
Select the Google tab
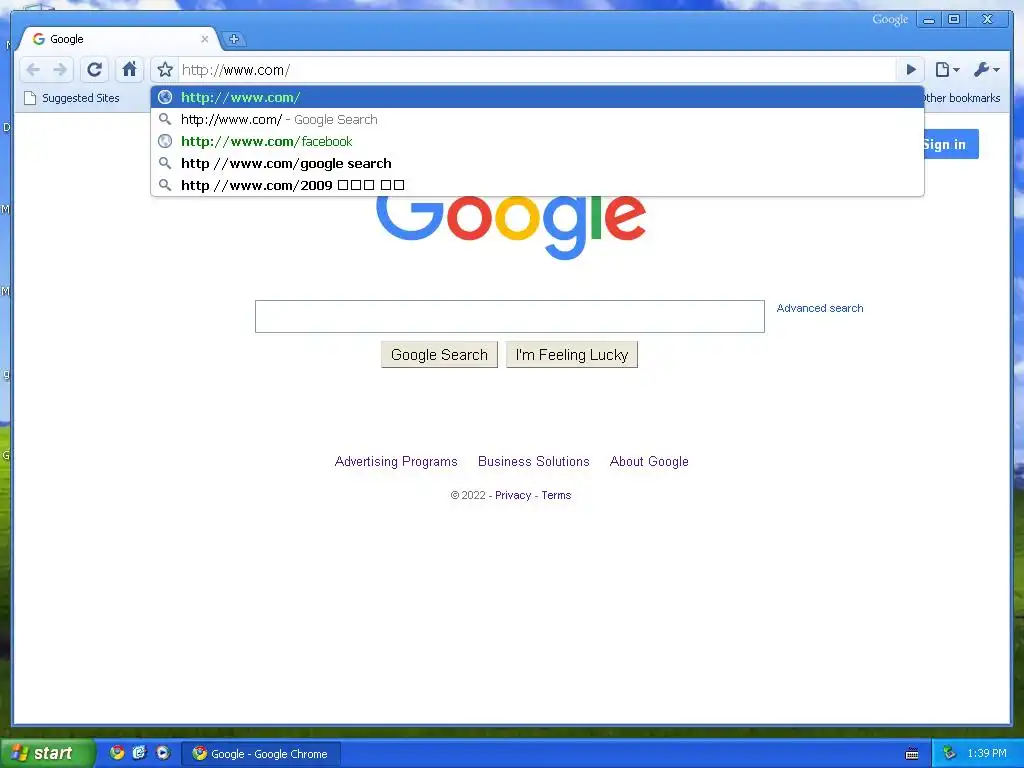pyautogui.click(x=118, y=39)
